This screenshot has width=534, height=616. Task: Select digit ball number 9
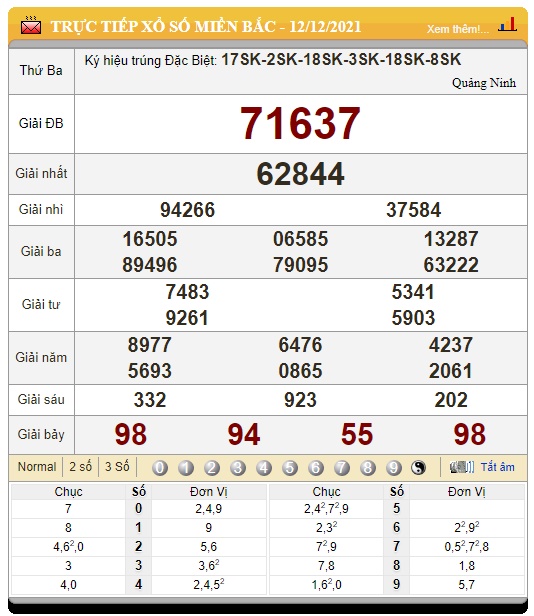coord(393,468)
